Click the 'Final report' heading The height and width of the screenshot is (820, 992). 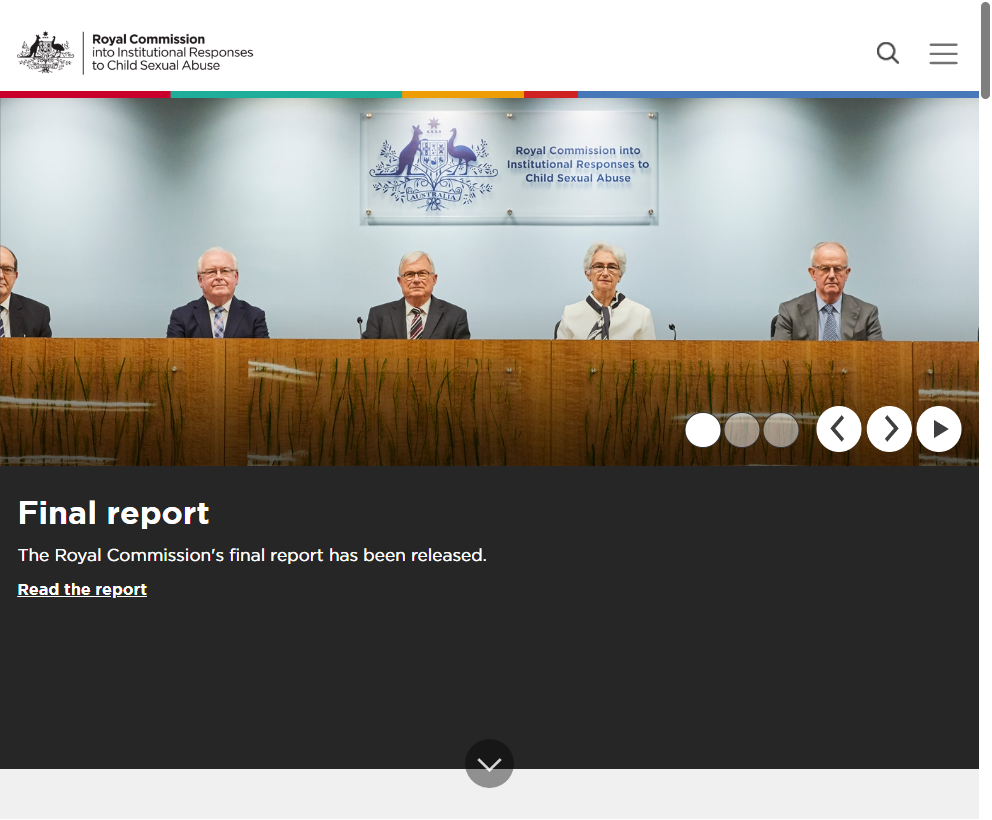[113, 513]
